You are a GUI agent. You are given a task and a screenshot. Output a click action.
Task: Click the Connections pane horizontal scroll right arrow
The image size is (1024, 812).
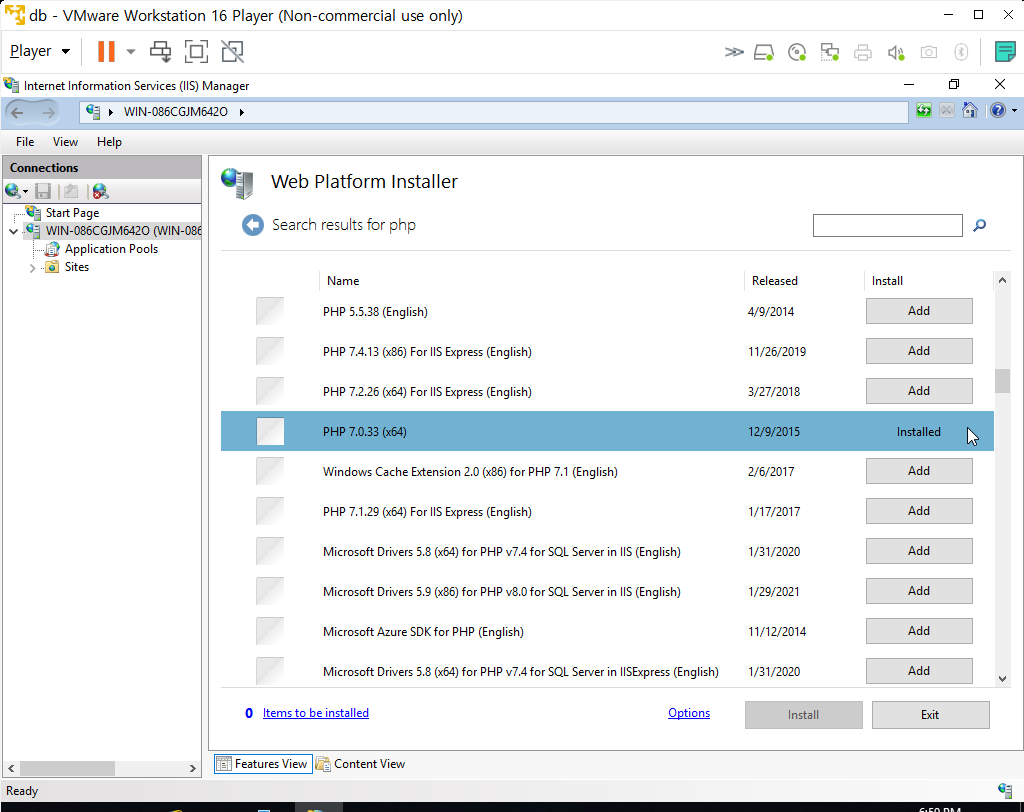(x=193, y=768)
